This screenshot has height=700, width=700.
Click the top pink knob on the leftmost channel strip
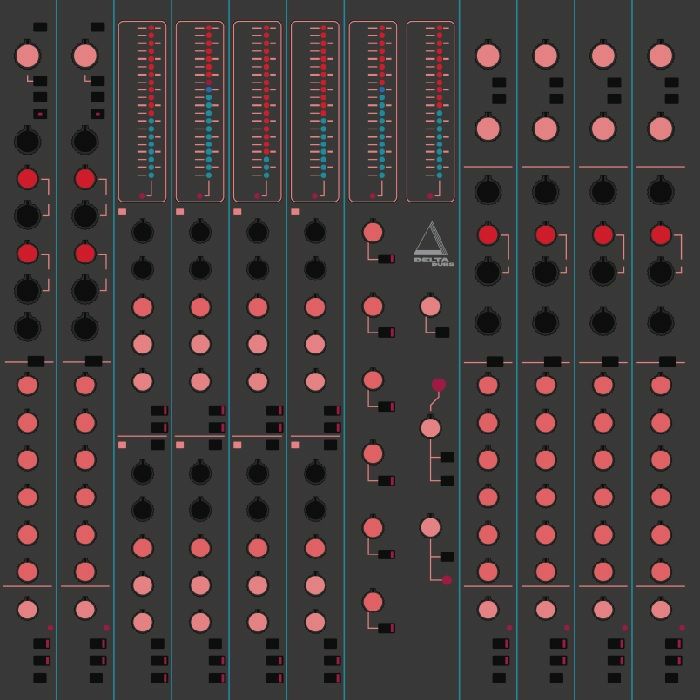(27, 55)
